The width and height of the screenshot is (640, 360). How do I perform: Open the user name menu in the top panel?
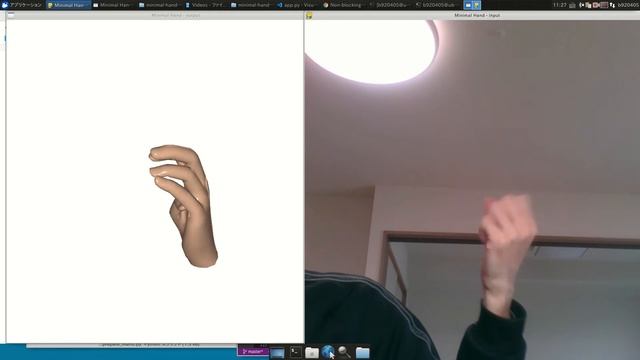click(629, 5)
